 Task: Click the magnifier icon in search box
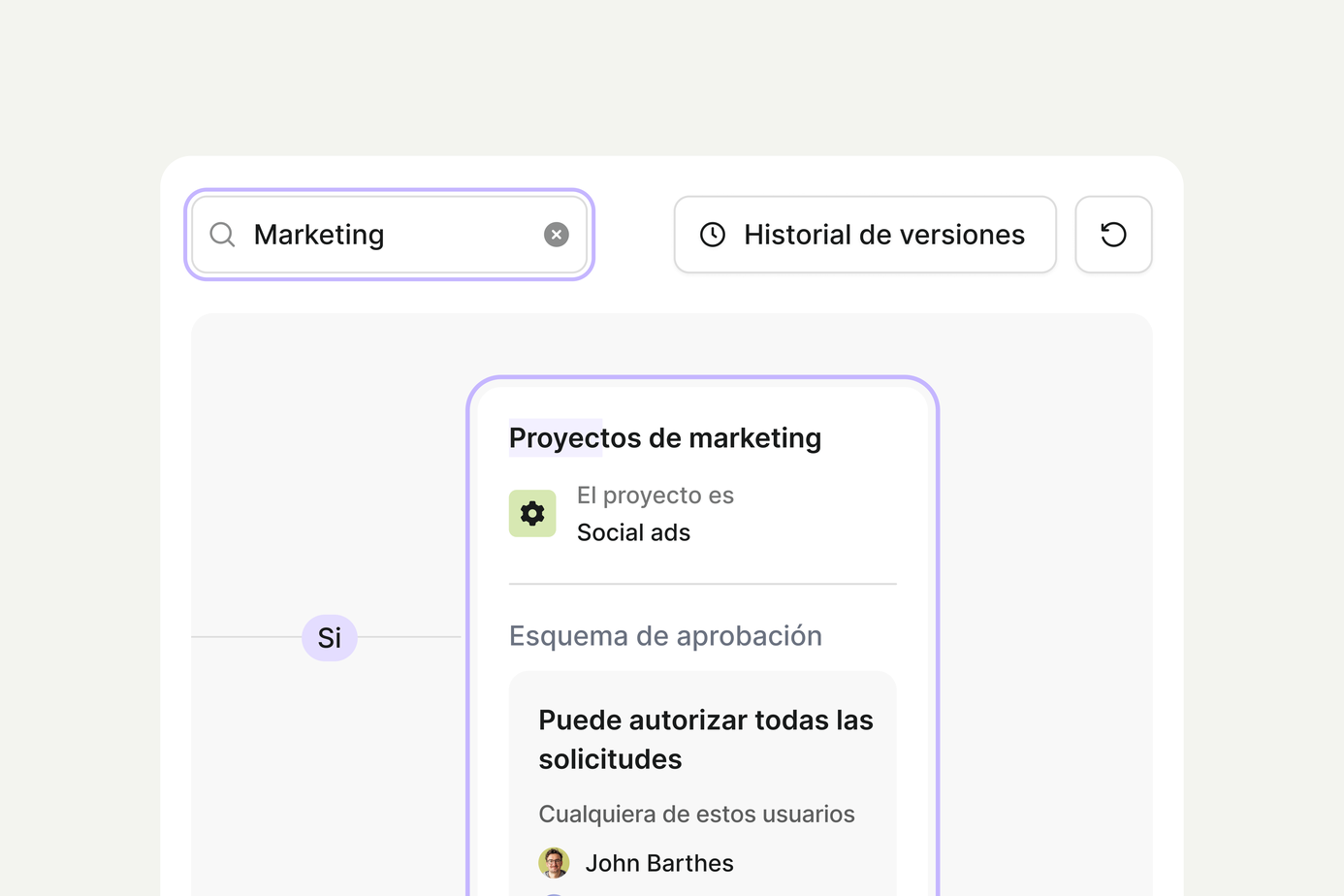pyautogui.click(x=222, y=235)
